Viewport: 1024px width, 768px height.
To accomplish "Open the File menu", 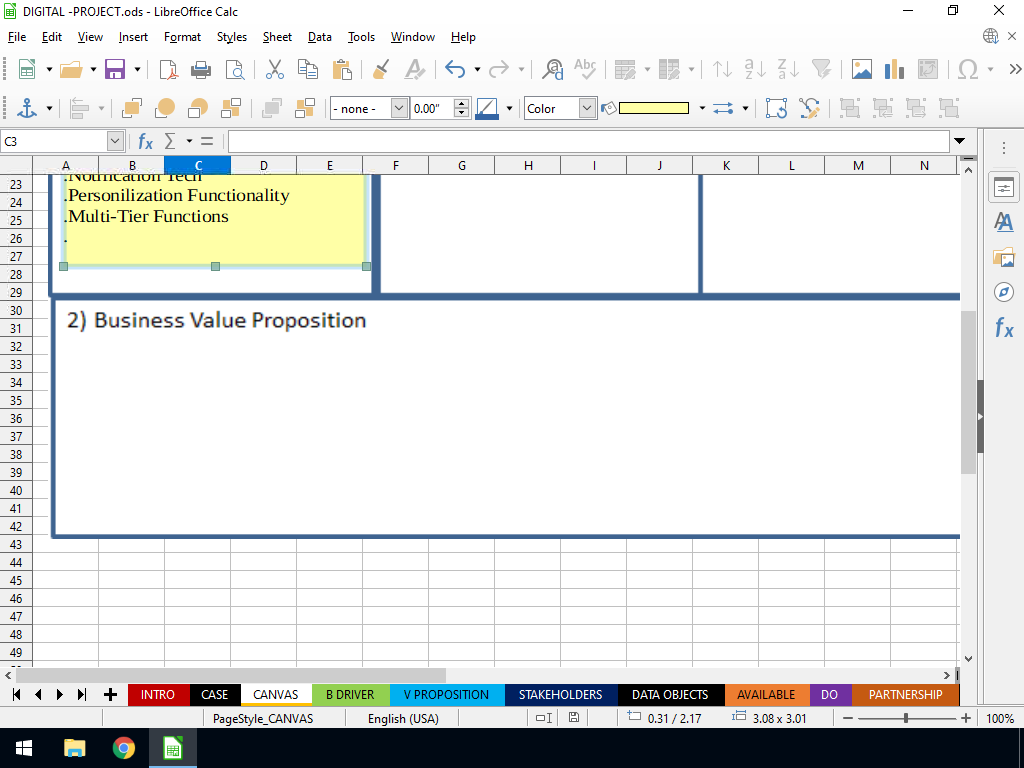I will 17,37.
